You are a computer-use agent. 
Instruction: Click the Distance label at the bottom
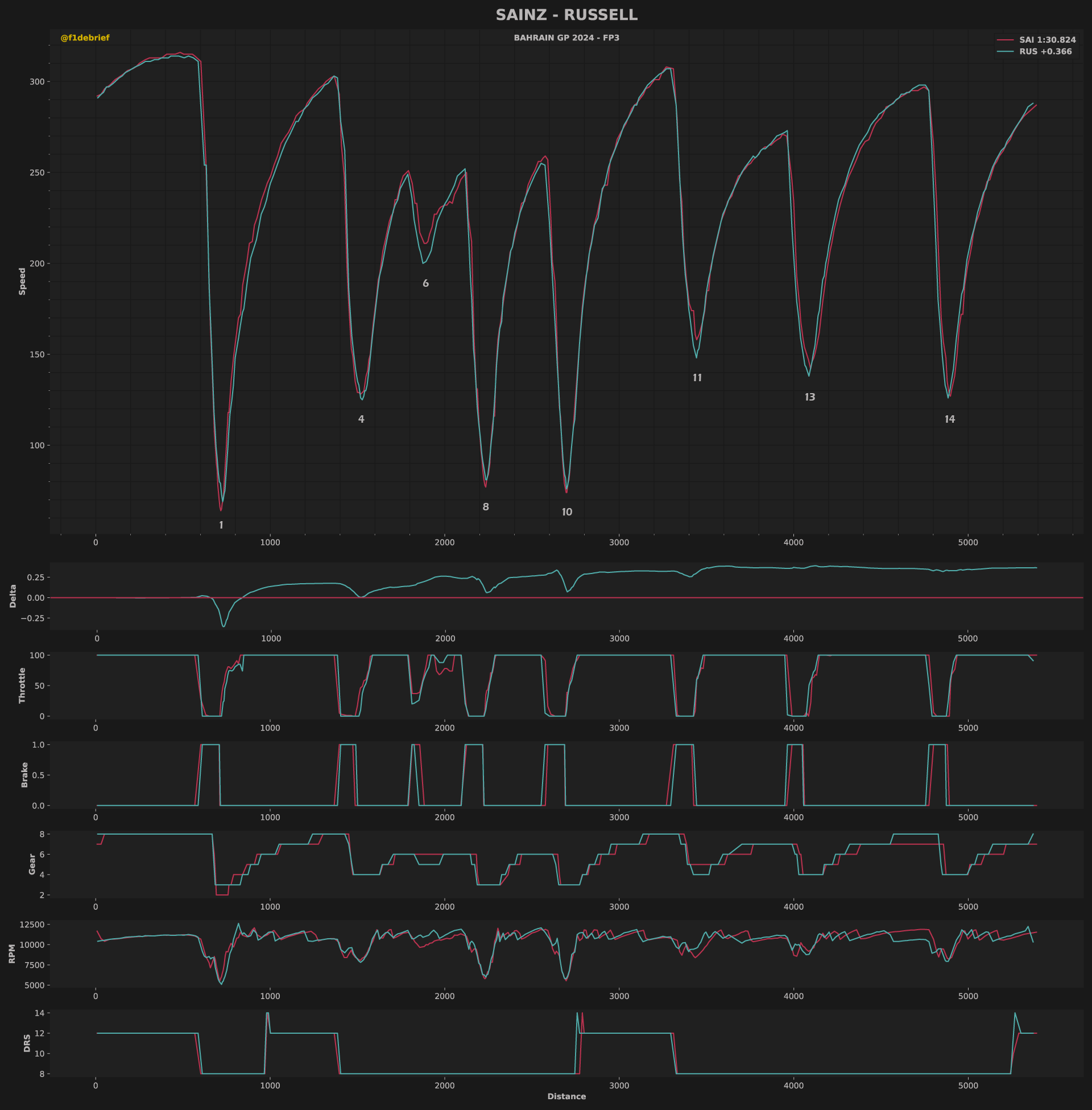pyautogui.click(x=566, y=1097)
